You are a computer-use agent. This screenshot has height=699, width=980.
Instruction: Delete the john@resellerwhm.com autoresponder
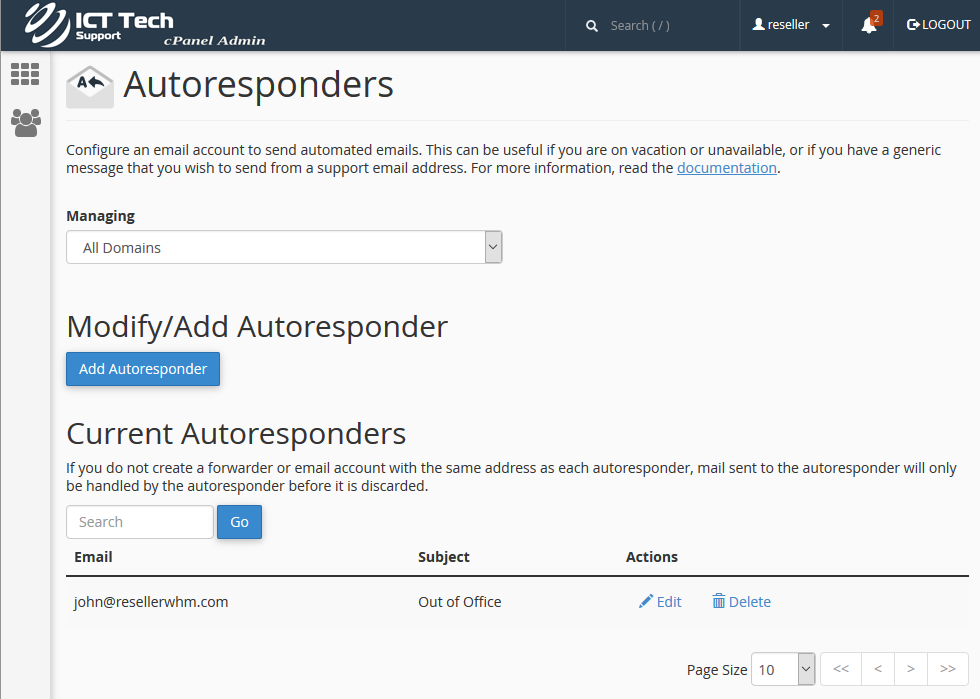pyautogui.click(x=741, y=602)
